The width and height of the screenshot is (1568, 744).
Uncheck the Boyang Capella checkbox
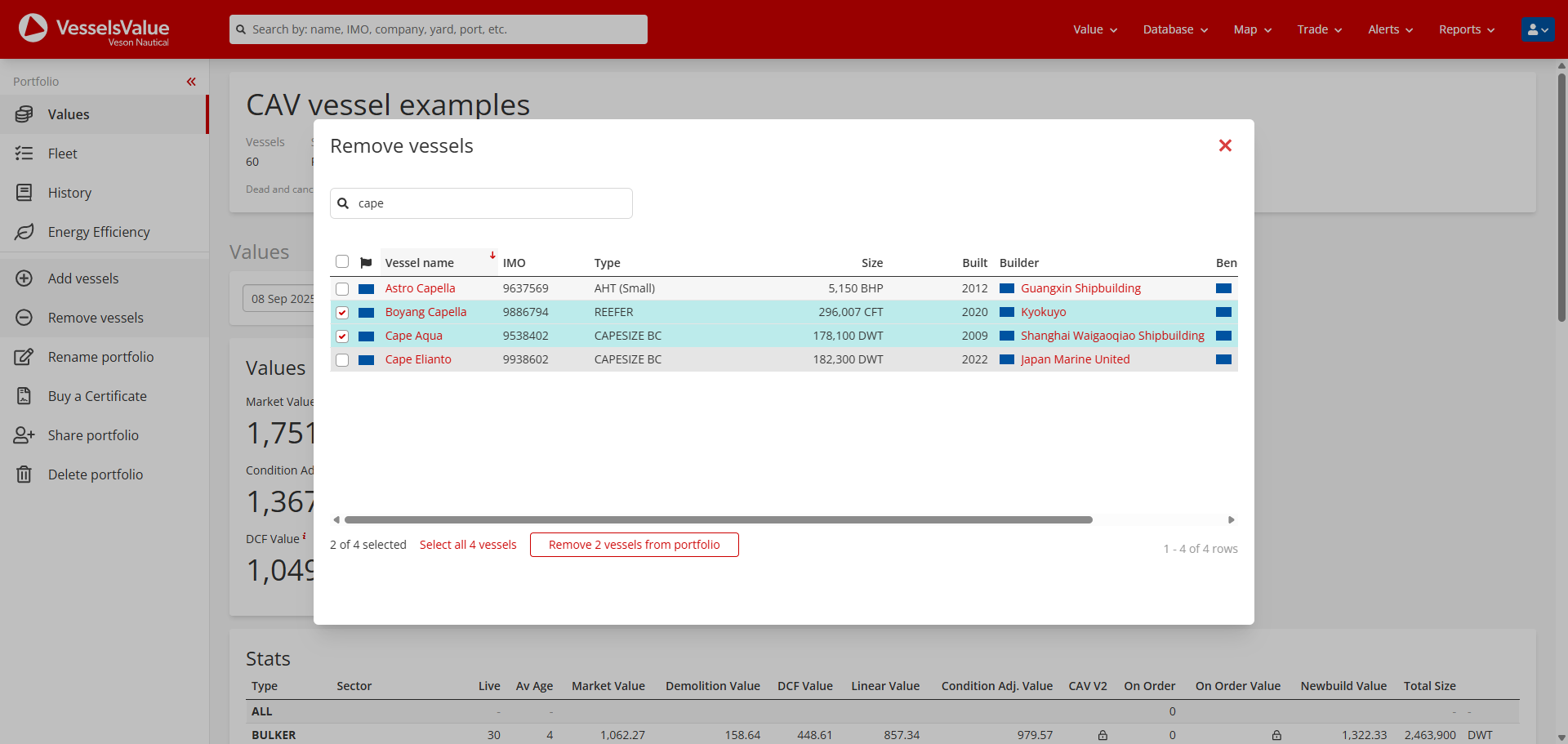342,313
